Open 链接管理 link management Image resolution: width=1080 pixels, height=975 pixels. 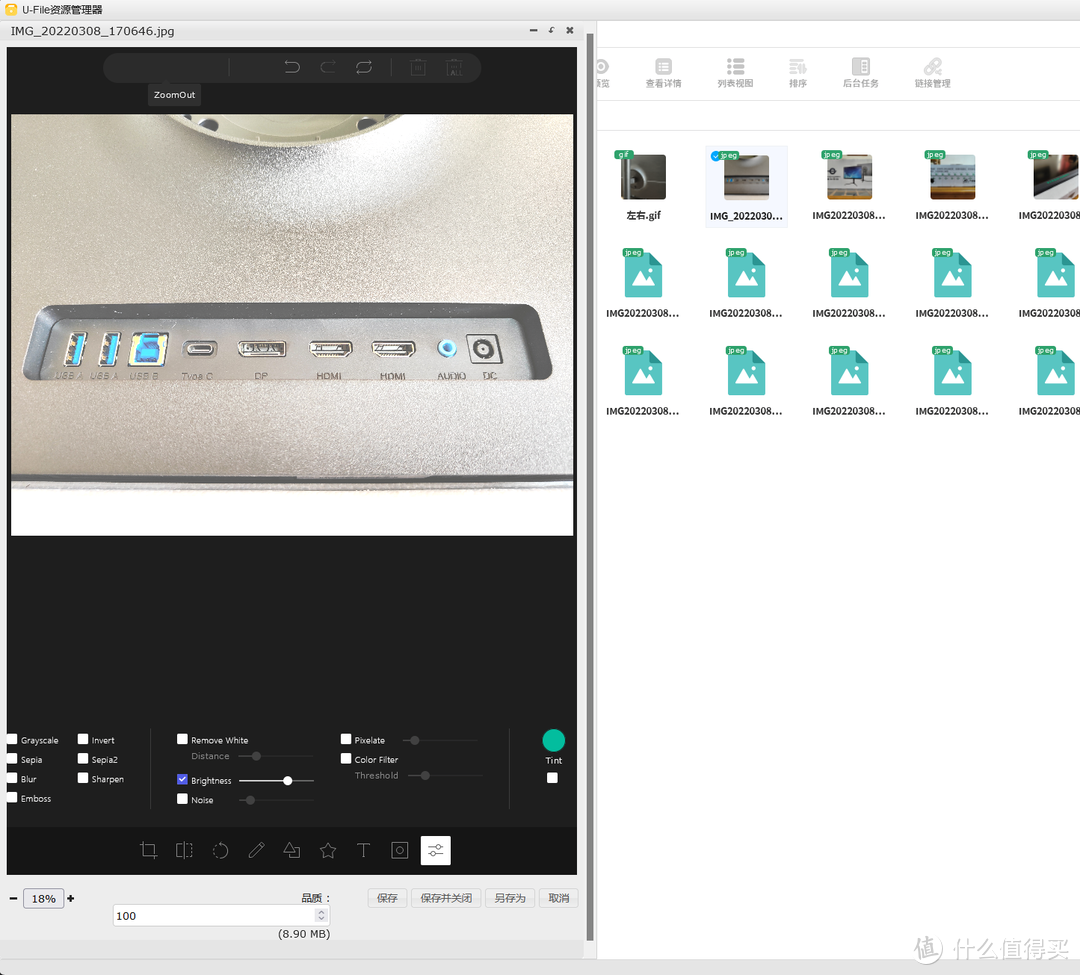933,72
